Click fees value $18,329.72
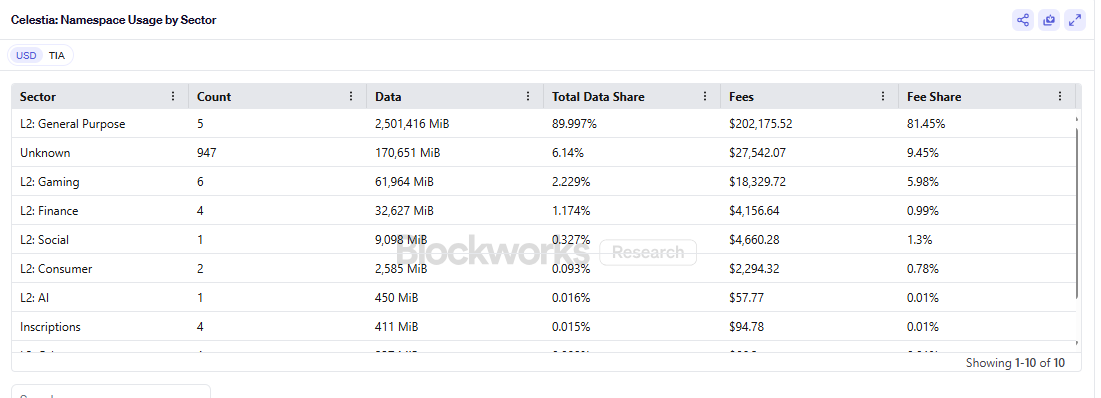1101x398 pixels. [x=758, y=182]
